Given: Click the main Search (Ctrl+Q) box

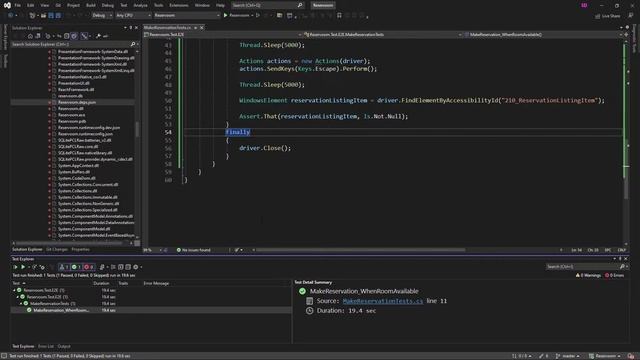Looking at the screenshot, I should (267, 5).
